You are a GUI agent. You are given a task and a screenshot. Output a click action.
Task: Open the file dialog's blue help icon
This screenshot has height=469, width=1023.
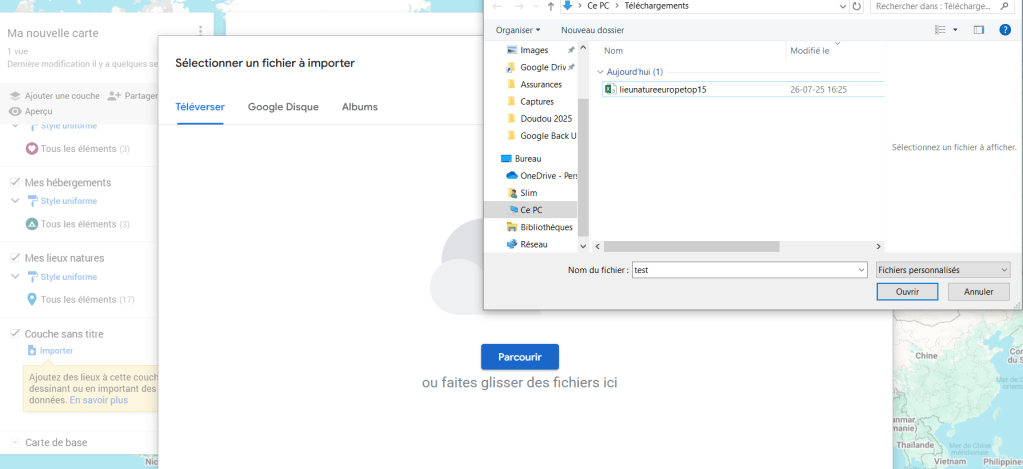coord(1005,30)
